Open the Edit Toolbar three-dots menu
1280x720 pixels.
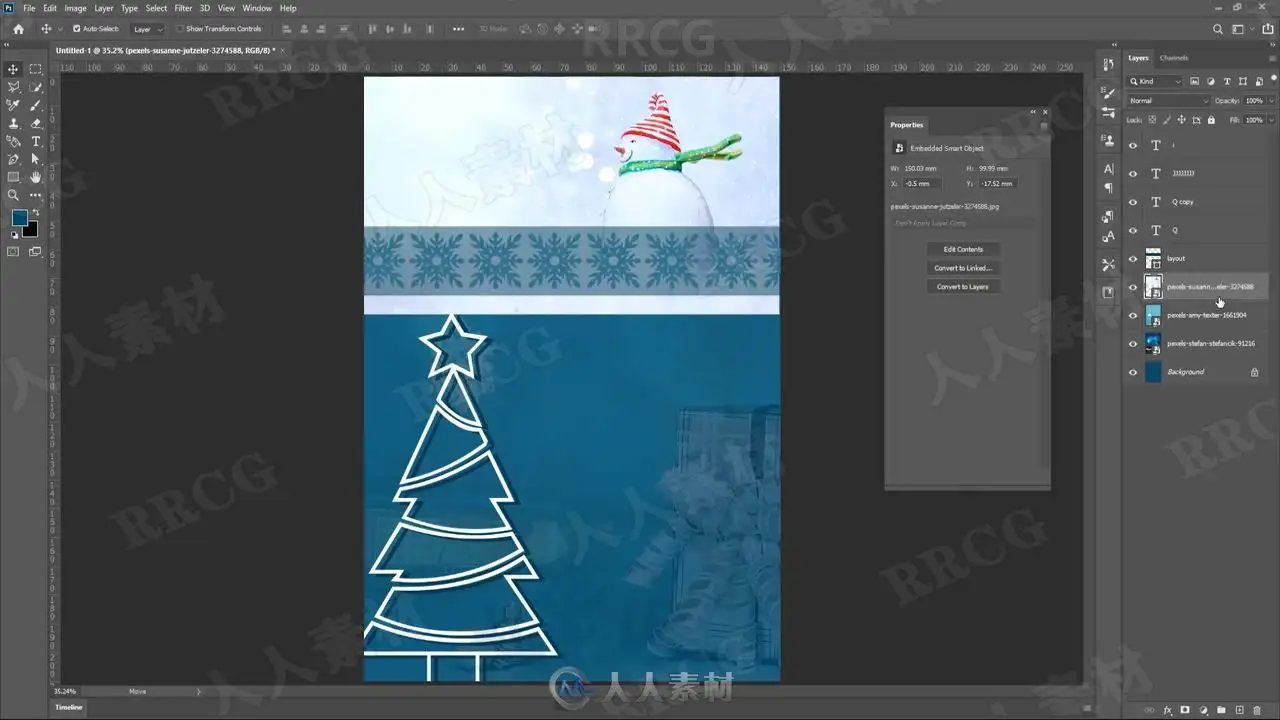36,195
